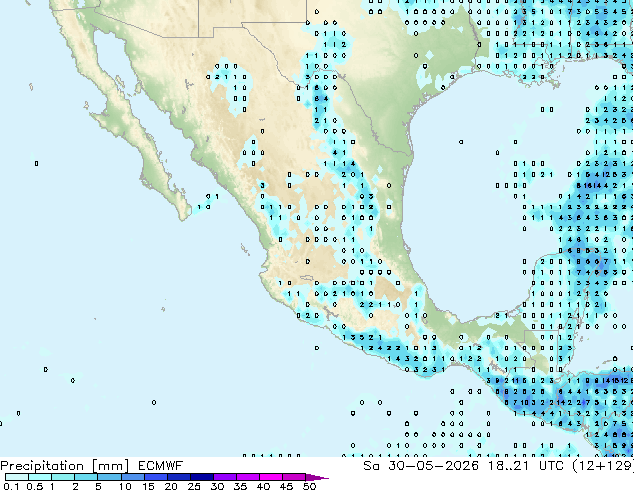Choose the 25–30 mm navy legend swatch

[201, 477]
